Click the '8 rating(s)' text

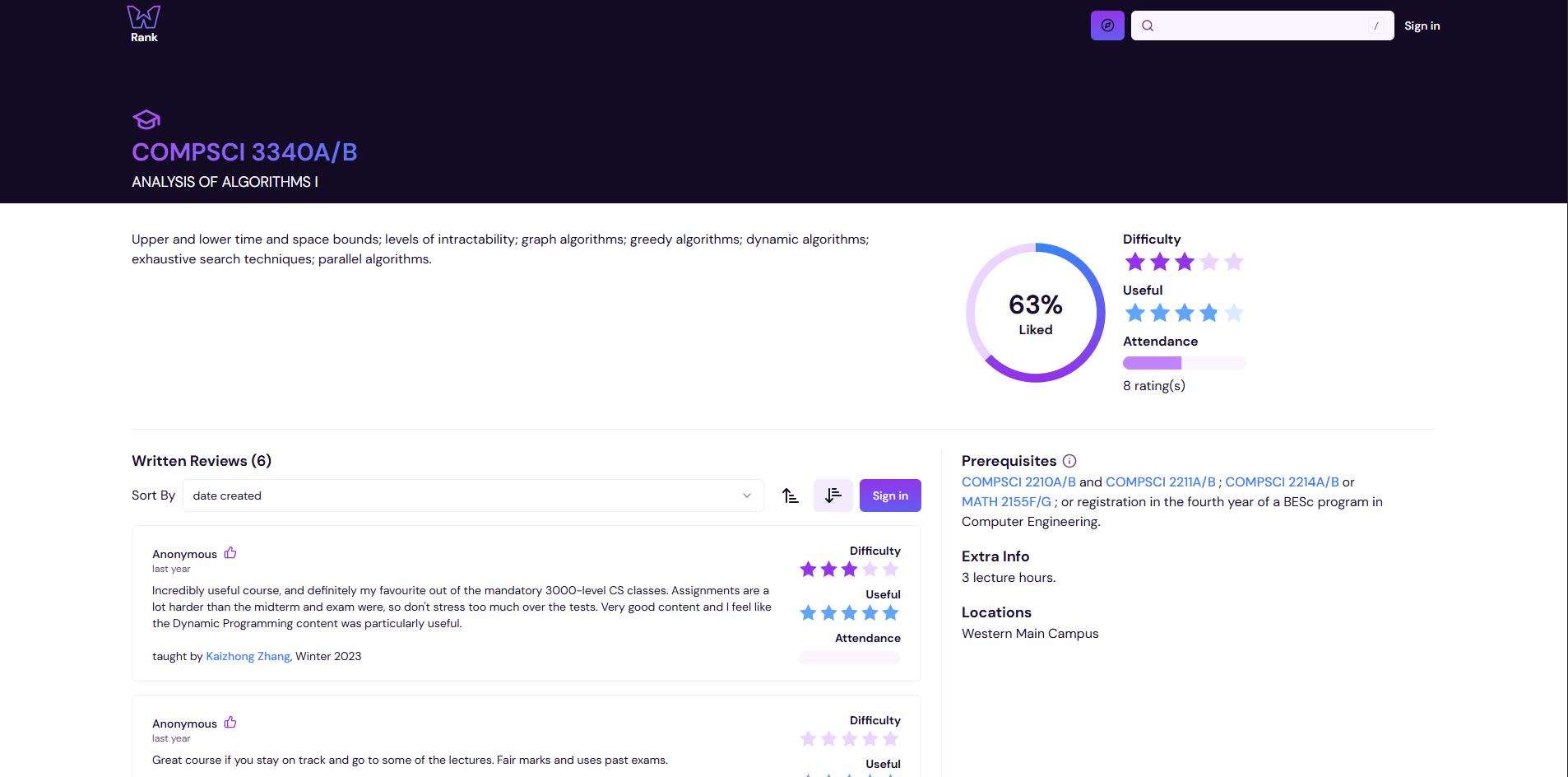[x=1153, y=386]
